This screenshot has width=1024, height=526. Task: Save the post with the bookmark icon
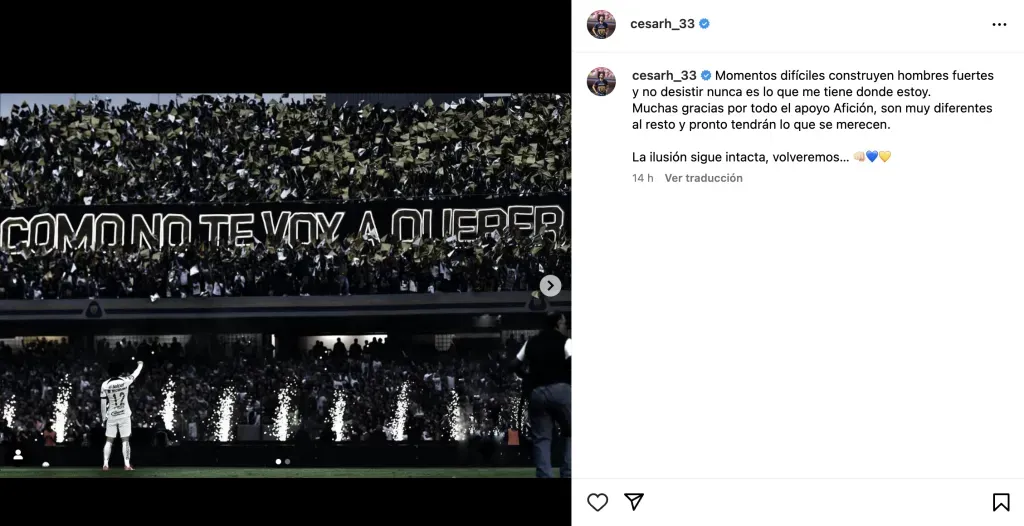point(1001,502)
